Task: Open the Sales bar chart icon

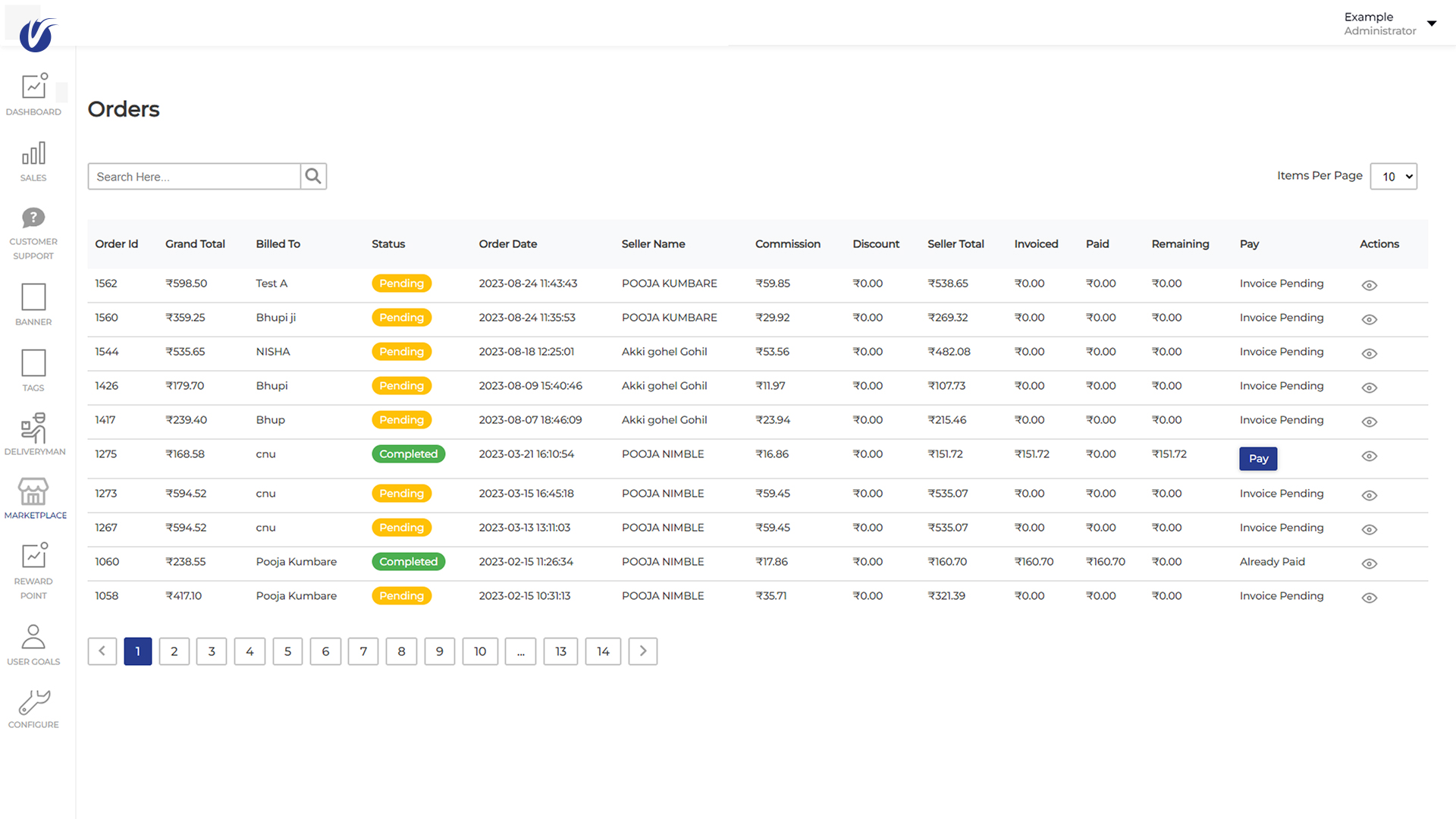Action: pyautogui.click(x=33, y=154)
